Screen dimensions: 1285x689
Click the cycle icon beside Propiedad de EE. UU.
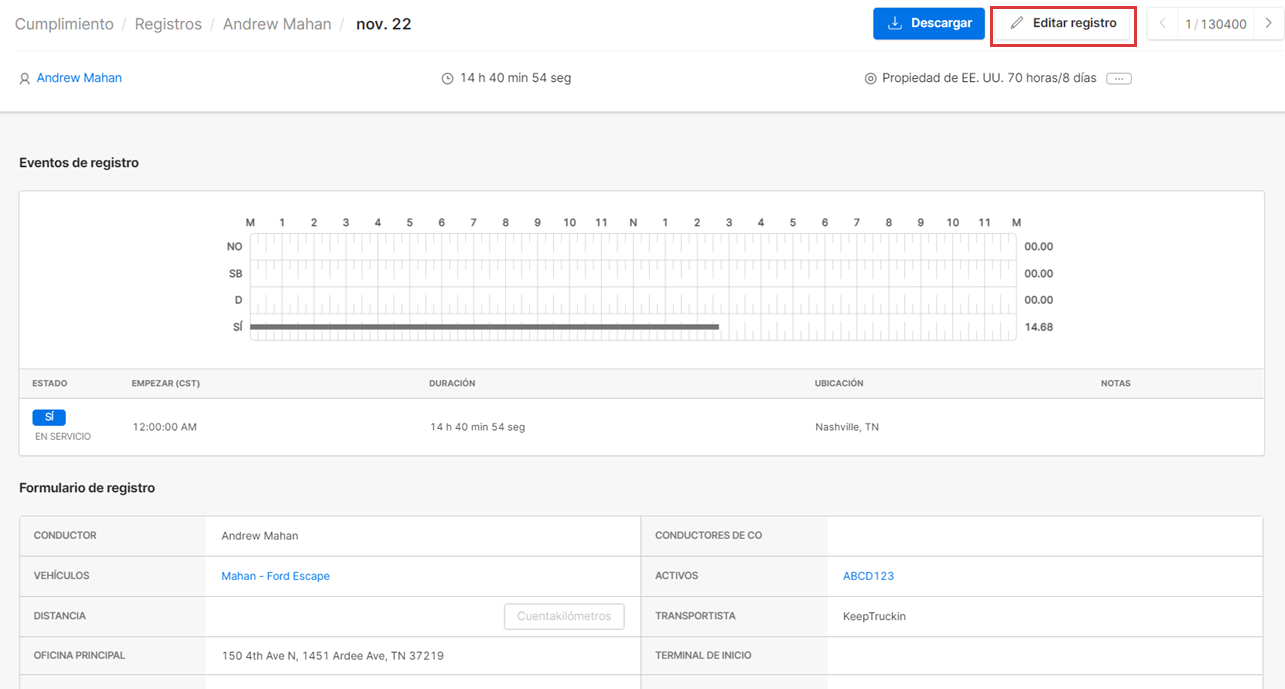(870, 78)
